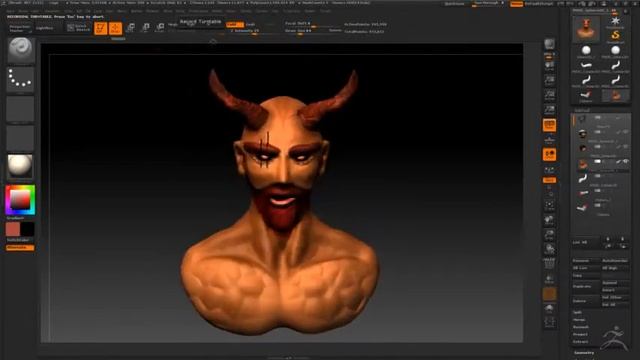
Task: Open the empty texture slot
Action: pyautogui.click(x=20, y=138)
